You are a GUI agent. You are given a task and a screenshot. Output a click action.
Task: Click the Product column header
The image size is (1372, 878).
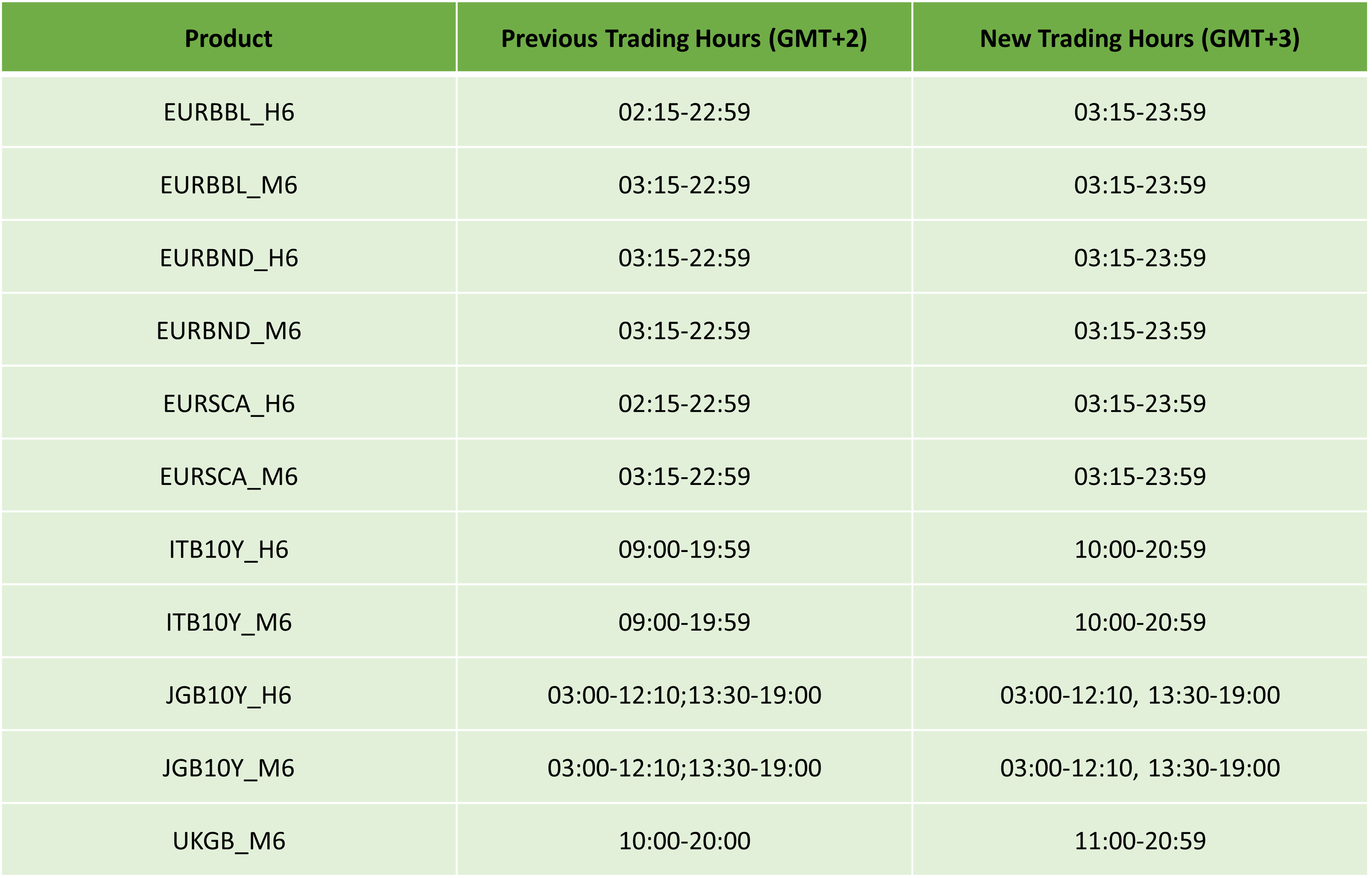coord(228,38)
